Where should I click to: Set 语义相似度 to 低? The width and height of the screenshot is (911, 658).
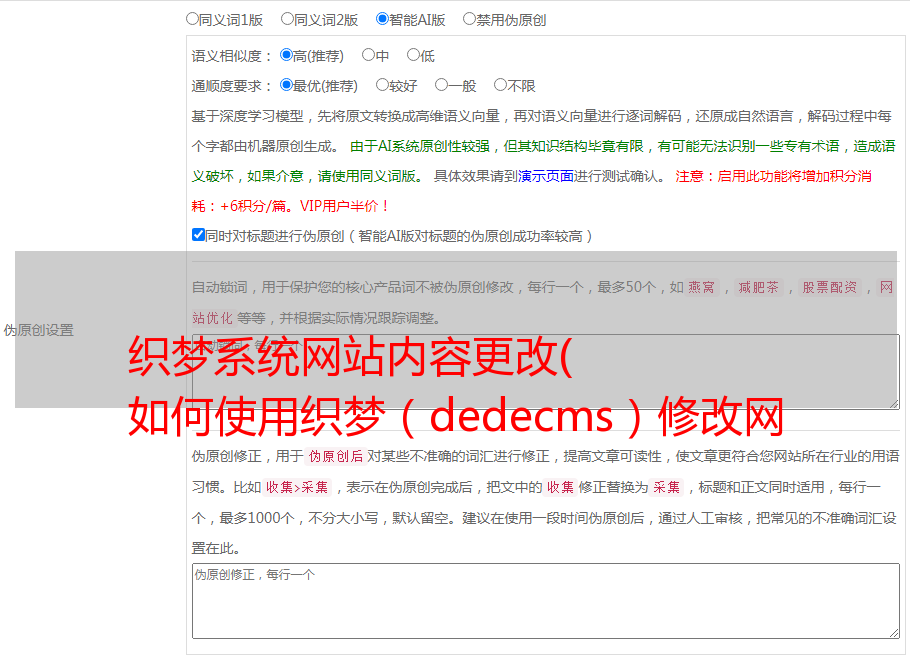pos(413,55)
